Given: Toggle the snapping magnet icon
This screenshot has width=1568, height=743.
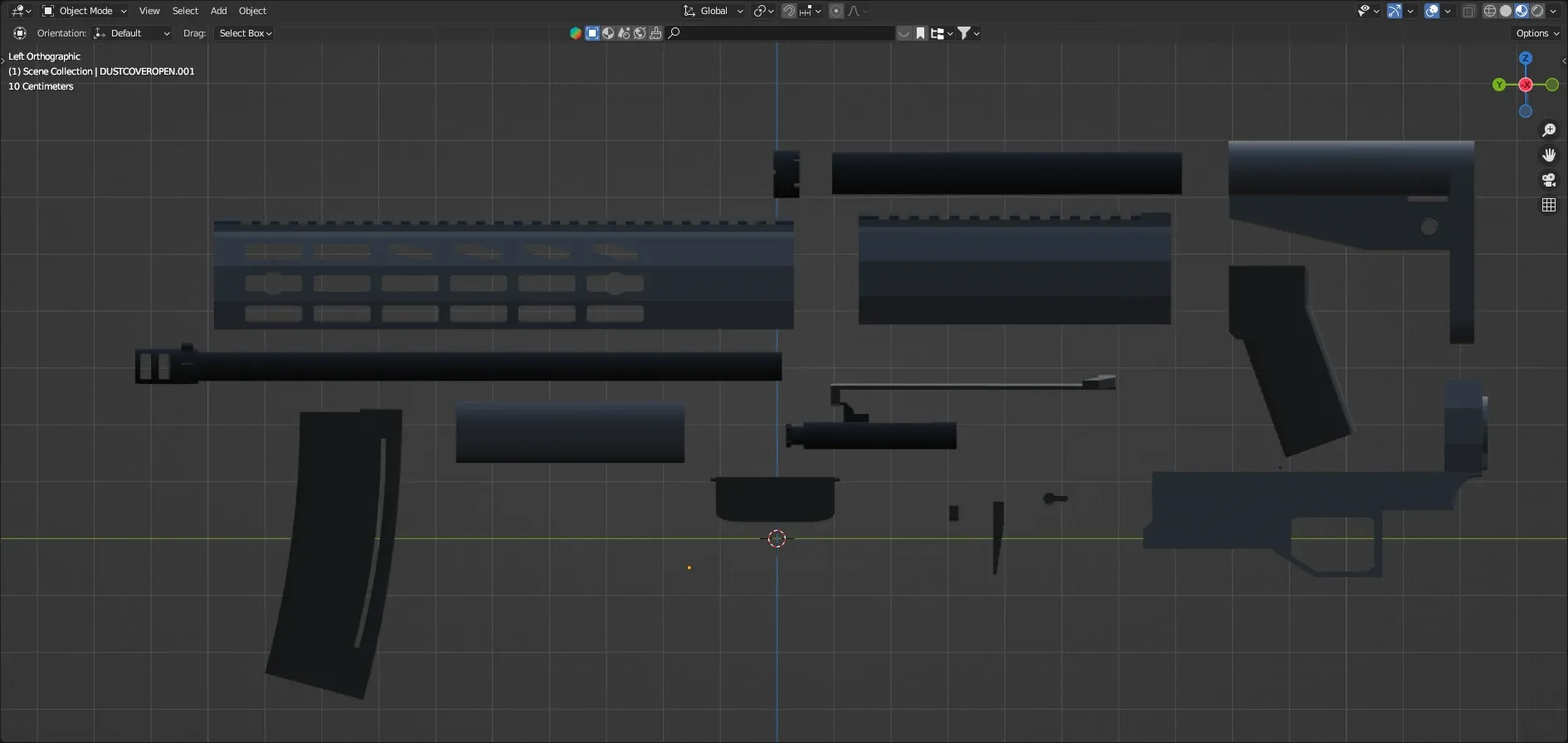Looking at the screenshot, I should [x=789, y=11].
